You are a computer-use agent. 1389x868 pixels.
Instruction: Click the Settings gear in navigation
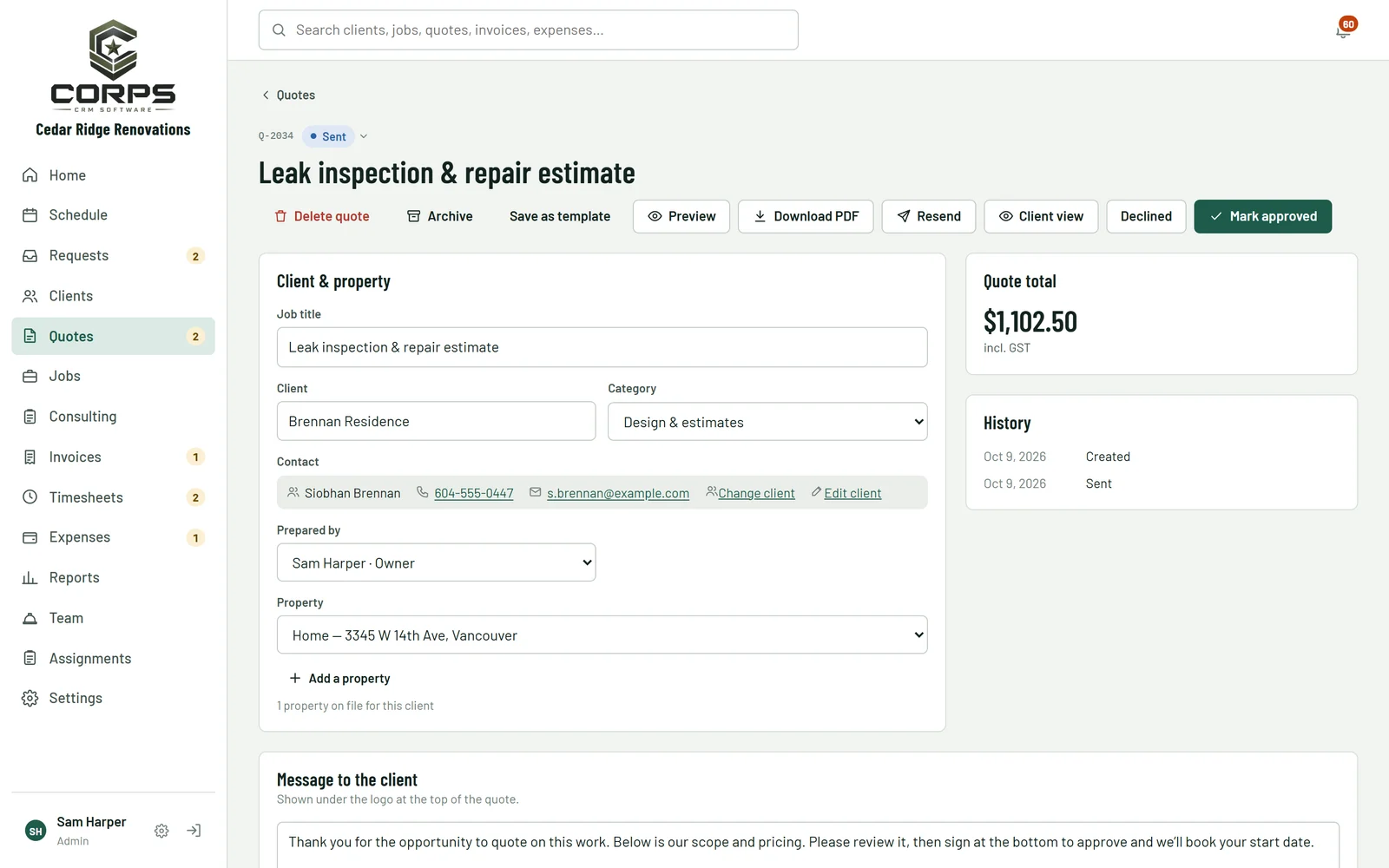[x=30, y=699]
